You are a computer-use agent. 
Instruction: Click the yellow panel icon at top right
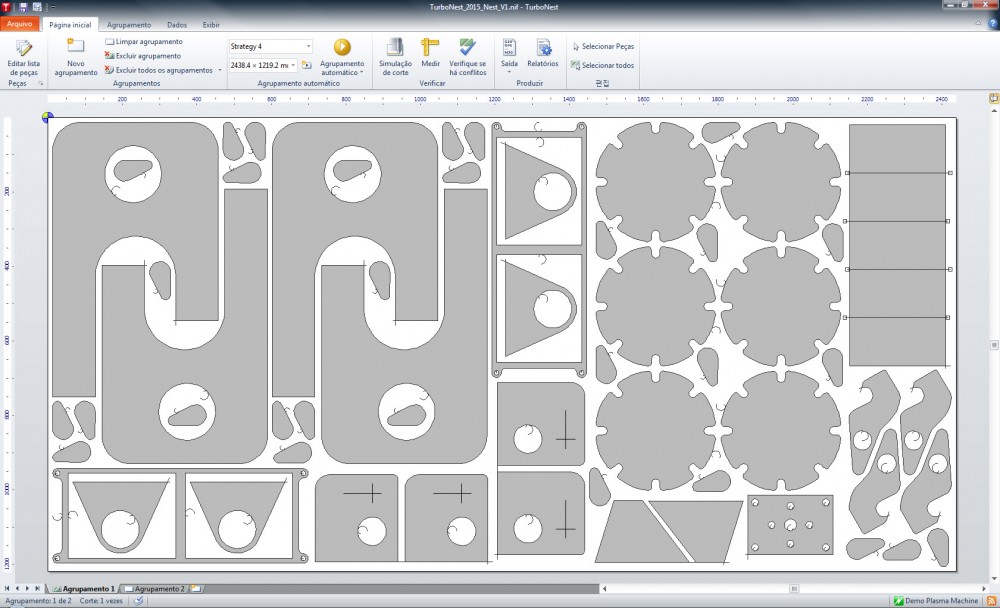point(994,98)
